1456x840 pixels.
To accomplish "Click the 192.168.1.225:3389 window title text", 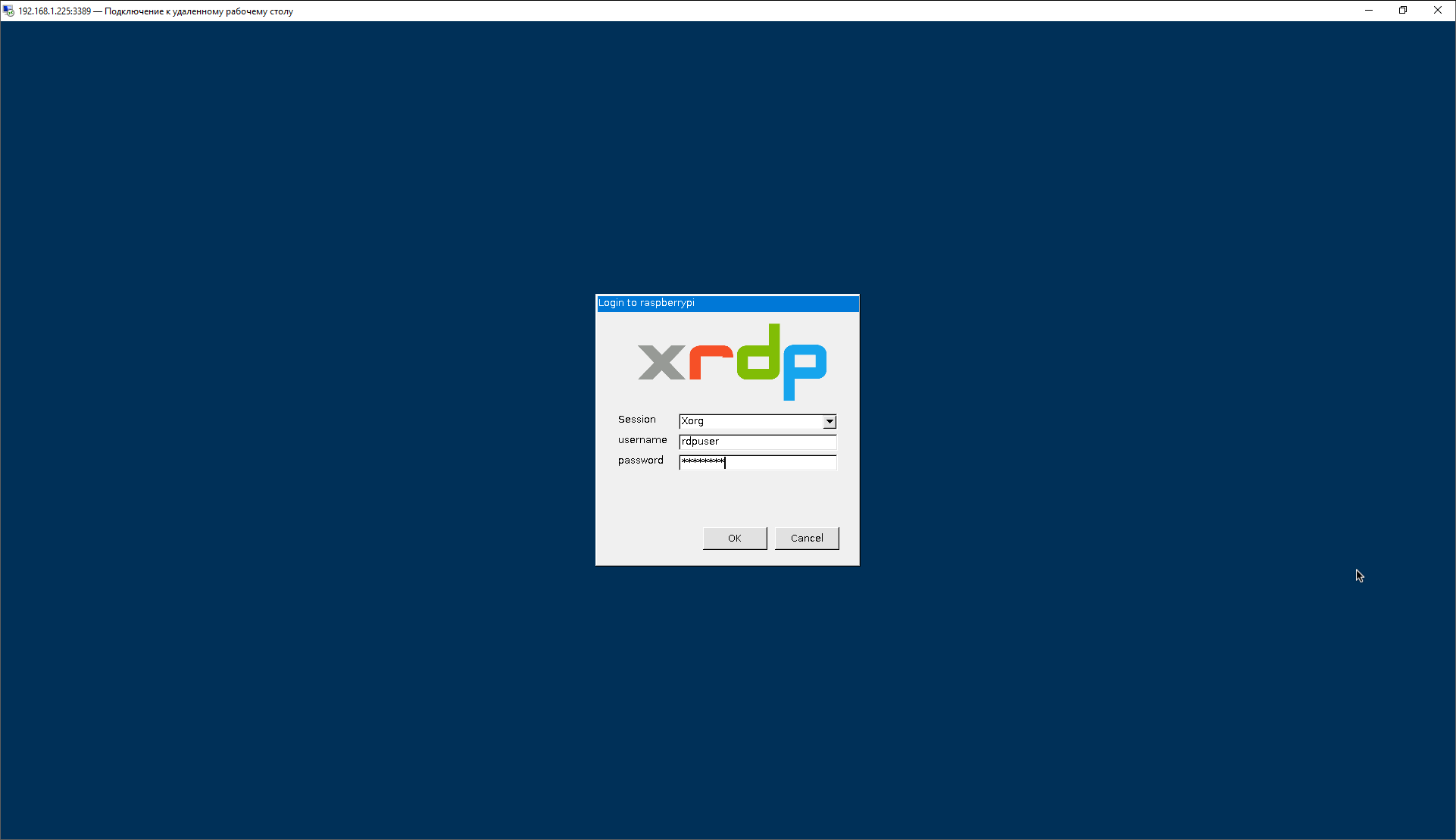I will [55, 11].
